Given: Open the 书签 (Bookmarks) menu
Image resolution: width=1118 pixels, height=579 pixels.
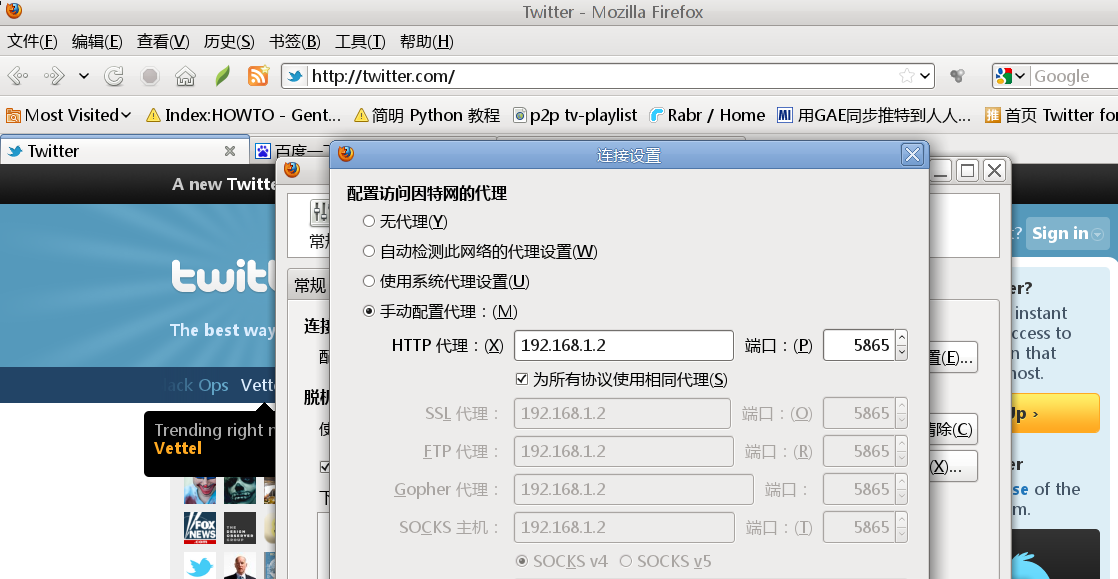Looking at the screenshot, I should tap(294, 41).
